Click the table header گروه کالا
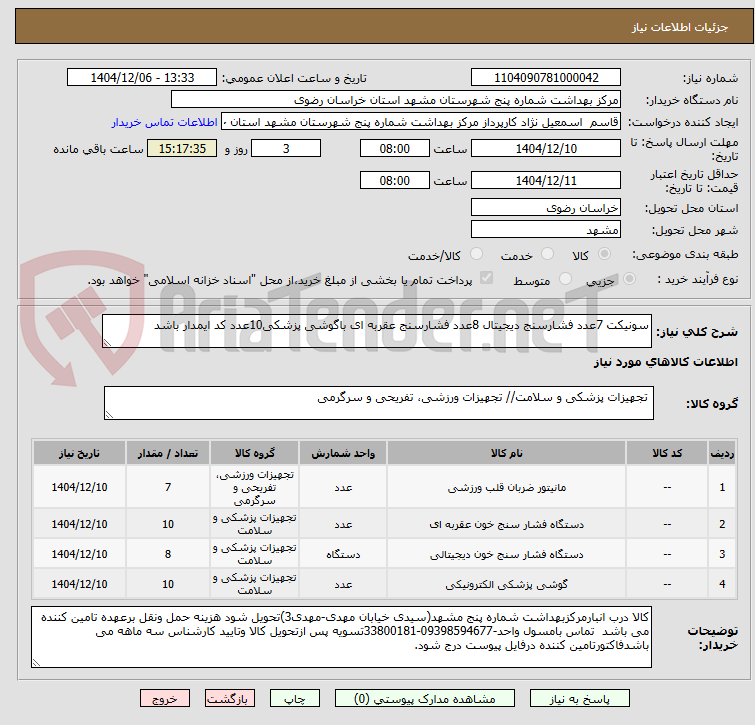Image resolution: width=755 pixels, height=725 pixels. point(255,453)
